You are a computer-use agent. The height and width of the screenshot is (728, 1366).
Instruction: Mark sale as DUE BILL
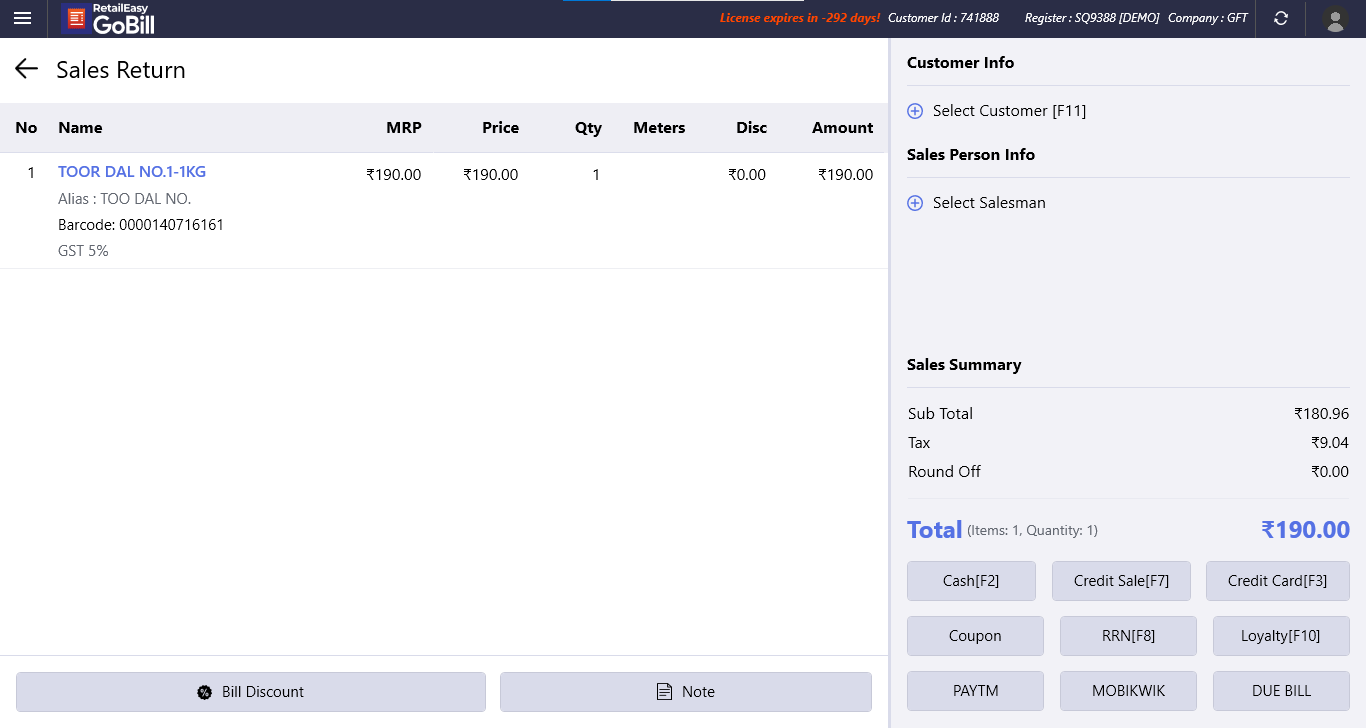tap(1281, 691)
